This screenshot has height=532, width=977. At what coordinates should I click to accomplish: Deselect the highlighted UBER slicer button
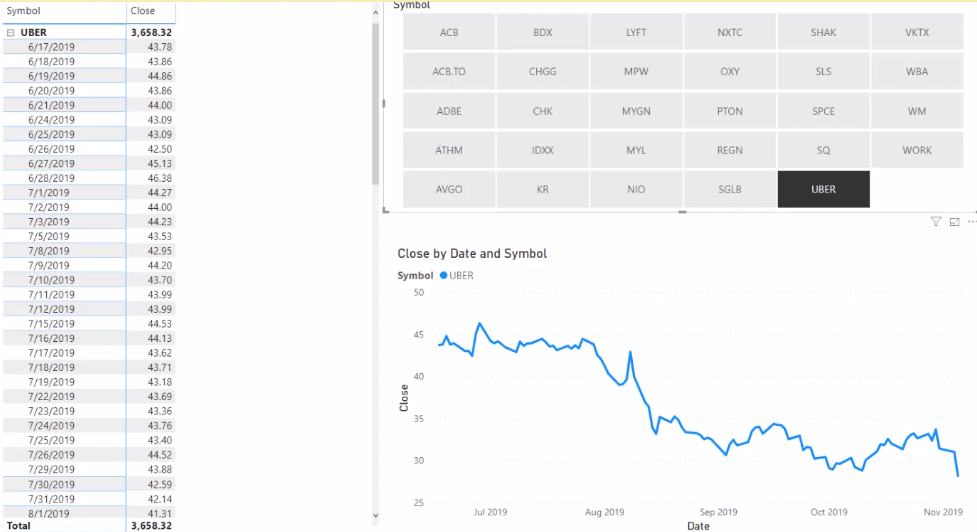coord(823,189)
